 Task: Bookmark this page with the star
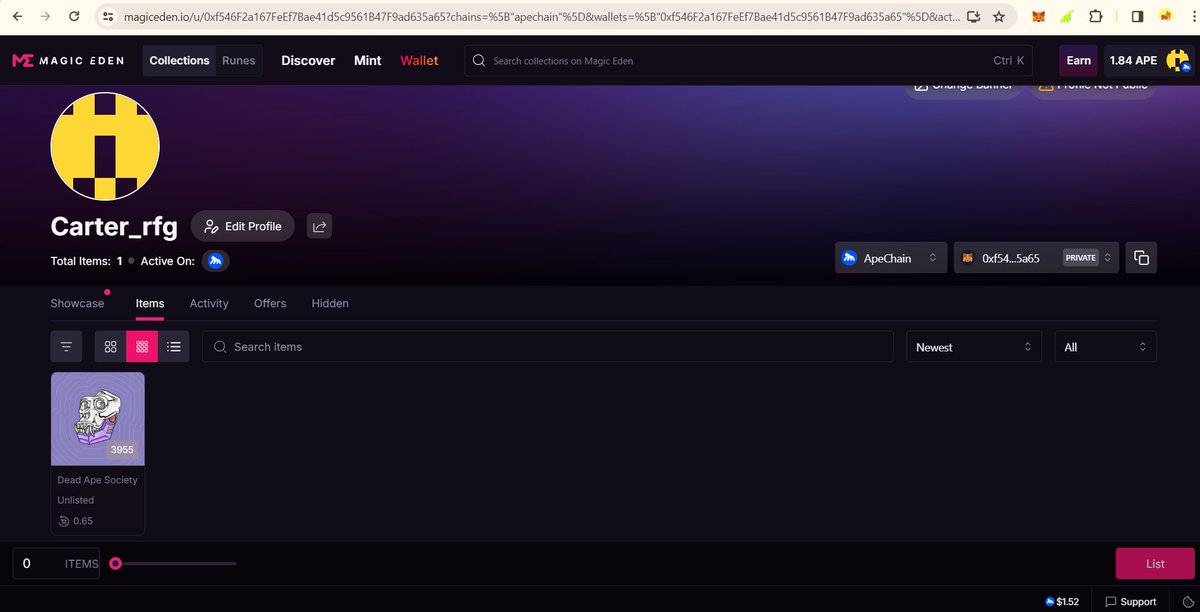coord(999,17)
